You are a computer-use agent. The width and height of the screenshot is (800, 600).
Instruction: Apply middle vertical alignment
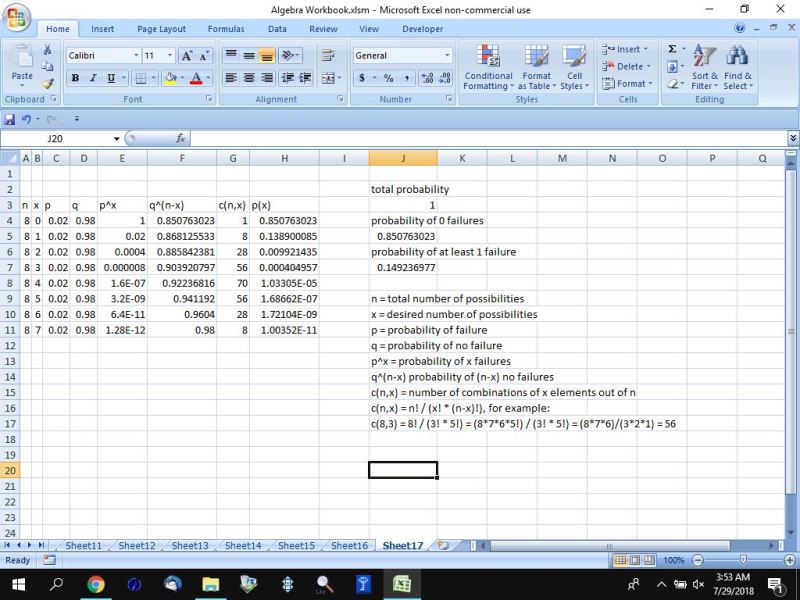pos(248,55)
